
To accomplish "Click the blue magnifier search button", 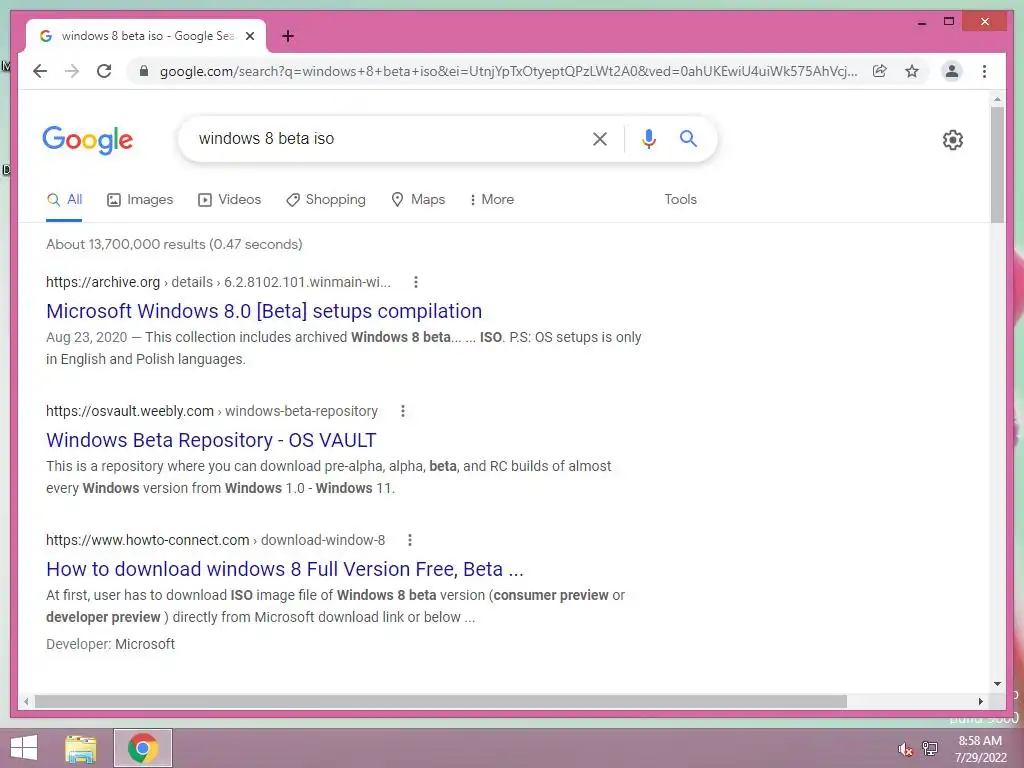I will [x=688, y=138].
